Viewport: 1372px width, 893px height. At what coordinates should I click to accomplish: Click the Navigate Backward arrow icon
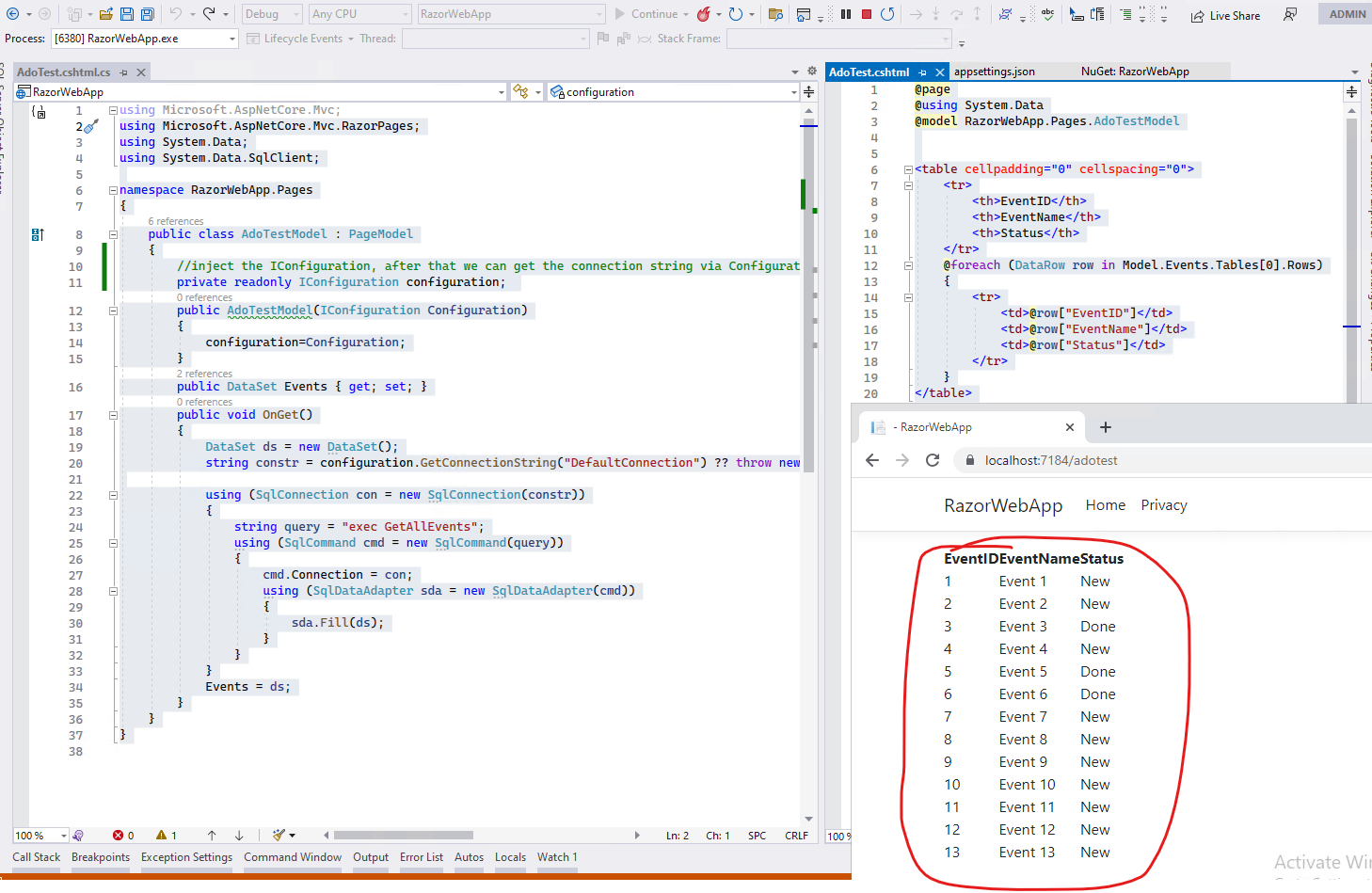pos(12,14)
